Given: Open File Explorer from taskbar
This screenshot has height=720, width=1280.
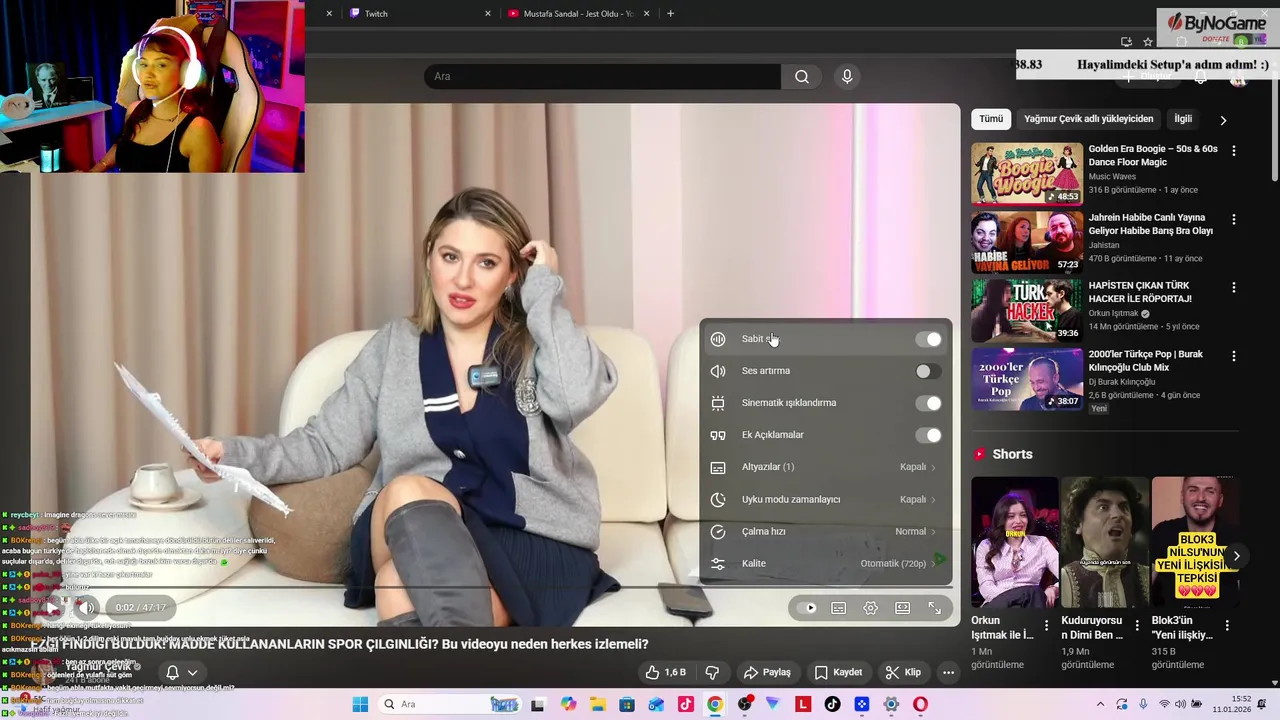Looking at the screenshot, I should point(597,704).
